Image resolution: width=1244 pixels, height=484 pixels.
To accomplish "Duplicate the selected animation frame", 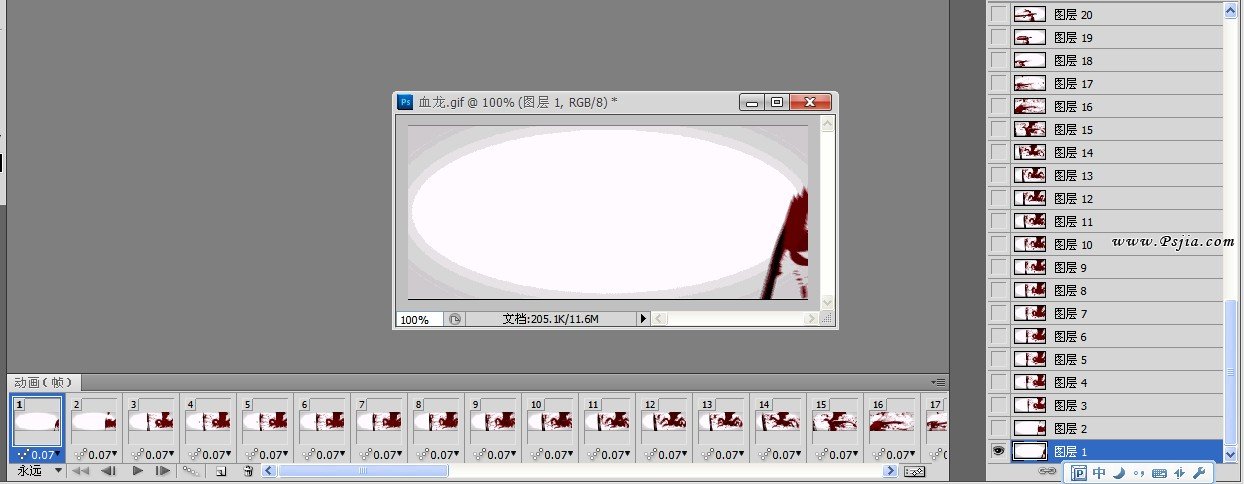I will point(222,471).
